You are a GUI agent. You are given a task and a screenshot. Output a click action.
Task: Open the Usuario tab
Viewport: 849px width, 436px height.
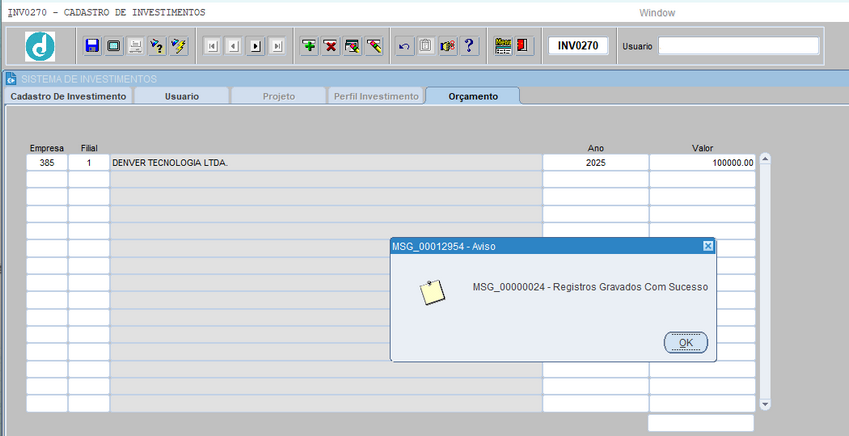click(181, 96)
